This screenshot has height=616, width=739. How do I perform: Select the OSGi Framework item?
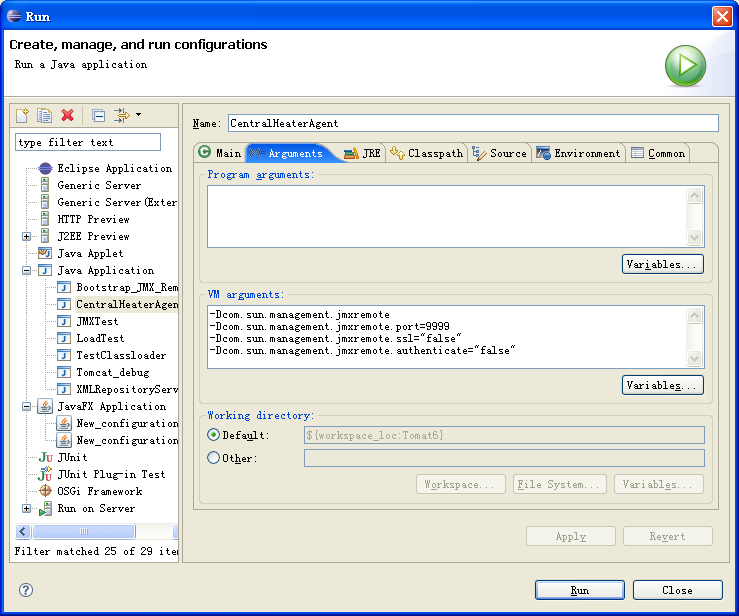click(x=99, y=491)
